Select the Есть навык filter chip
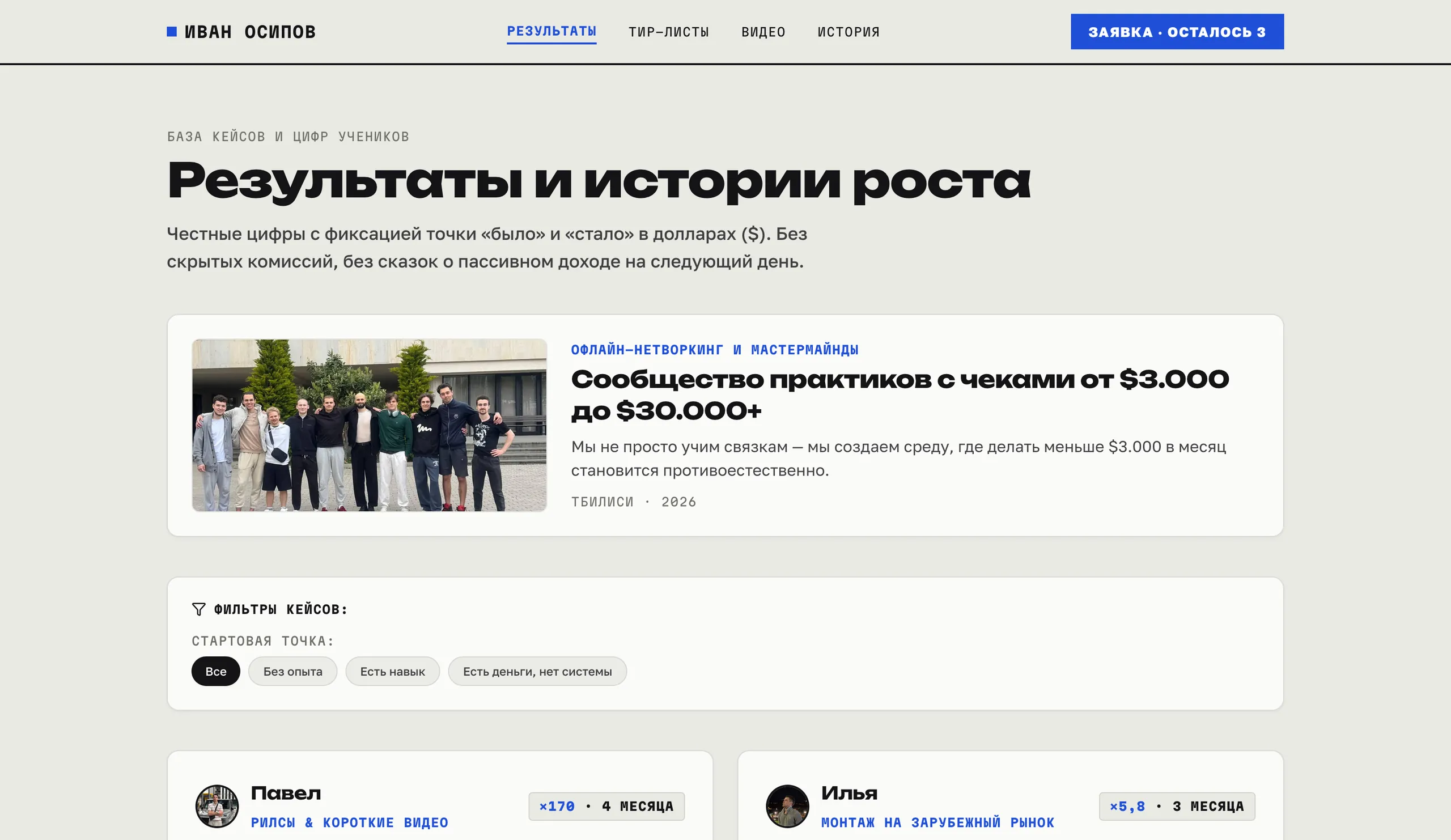Image resolution: width=1451 pixels, height=840 pixels. [x=393, y=671]
